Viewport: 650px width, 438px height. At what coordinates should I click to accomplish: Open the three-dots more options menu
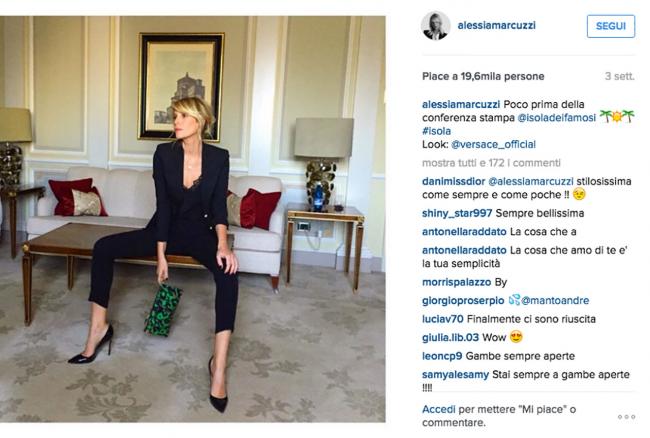pos(626,416)
